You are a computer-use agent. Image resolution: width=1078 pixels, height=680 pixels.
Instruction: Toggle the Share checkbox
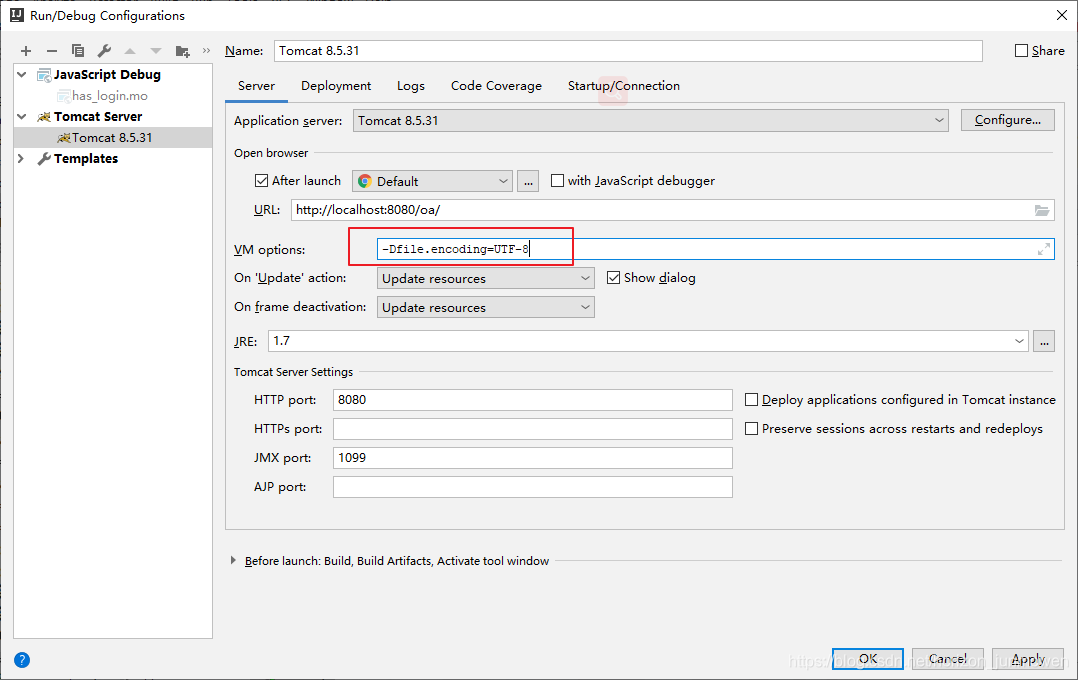(1022, 51)
